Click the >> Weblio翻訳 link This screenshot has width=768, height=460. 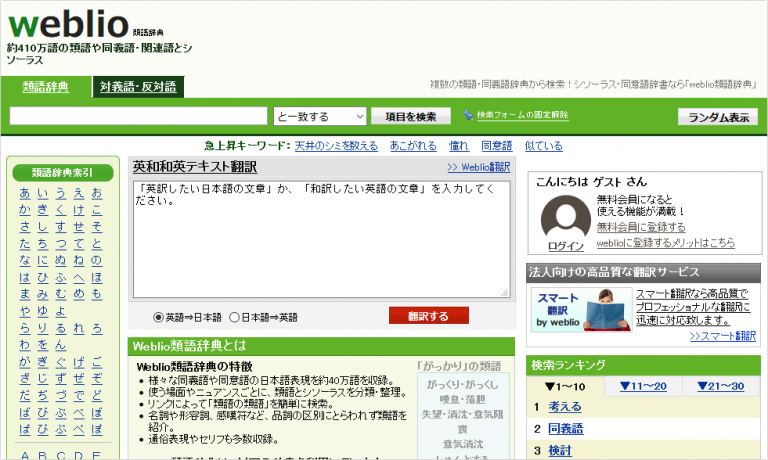point(479,167)
